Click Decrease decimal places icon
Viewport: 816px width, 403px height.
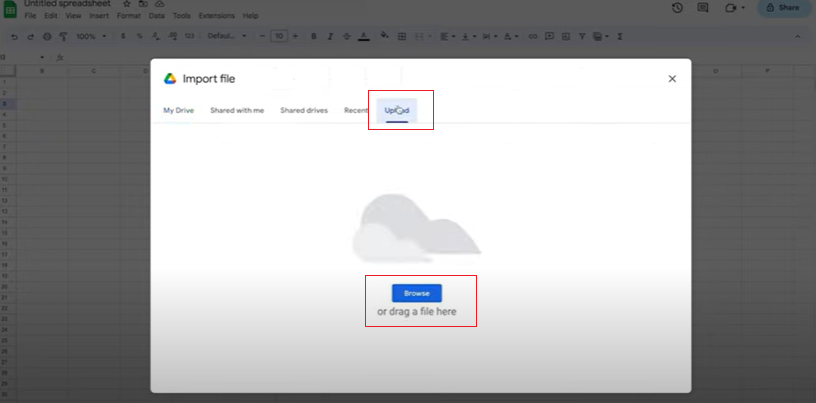coord(156,36)
